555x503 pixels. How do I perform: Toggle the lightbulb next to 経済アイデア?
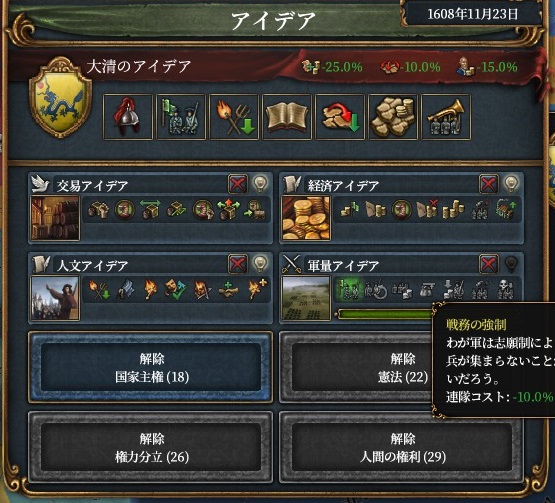511,184
